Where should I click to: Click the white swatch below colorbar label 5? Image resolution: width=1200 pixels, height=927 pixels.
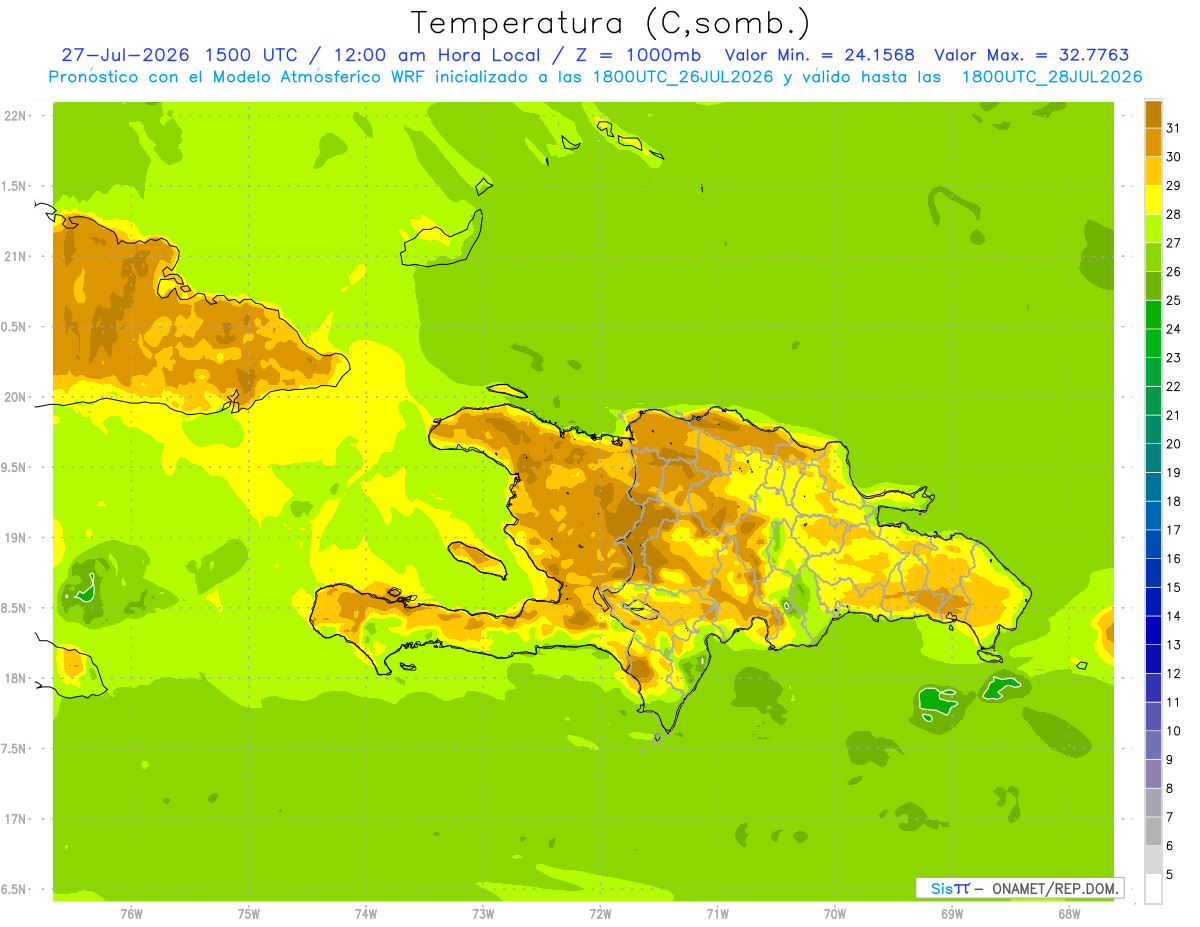click(x=1153, y=888)
